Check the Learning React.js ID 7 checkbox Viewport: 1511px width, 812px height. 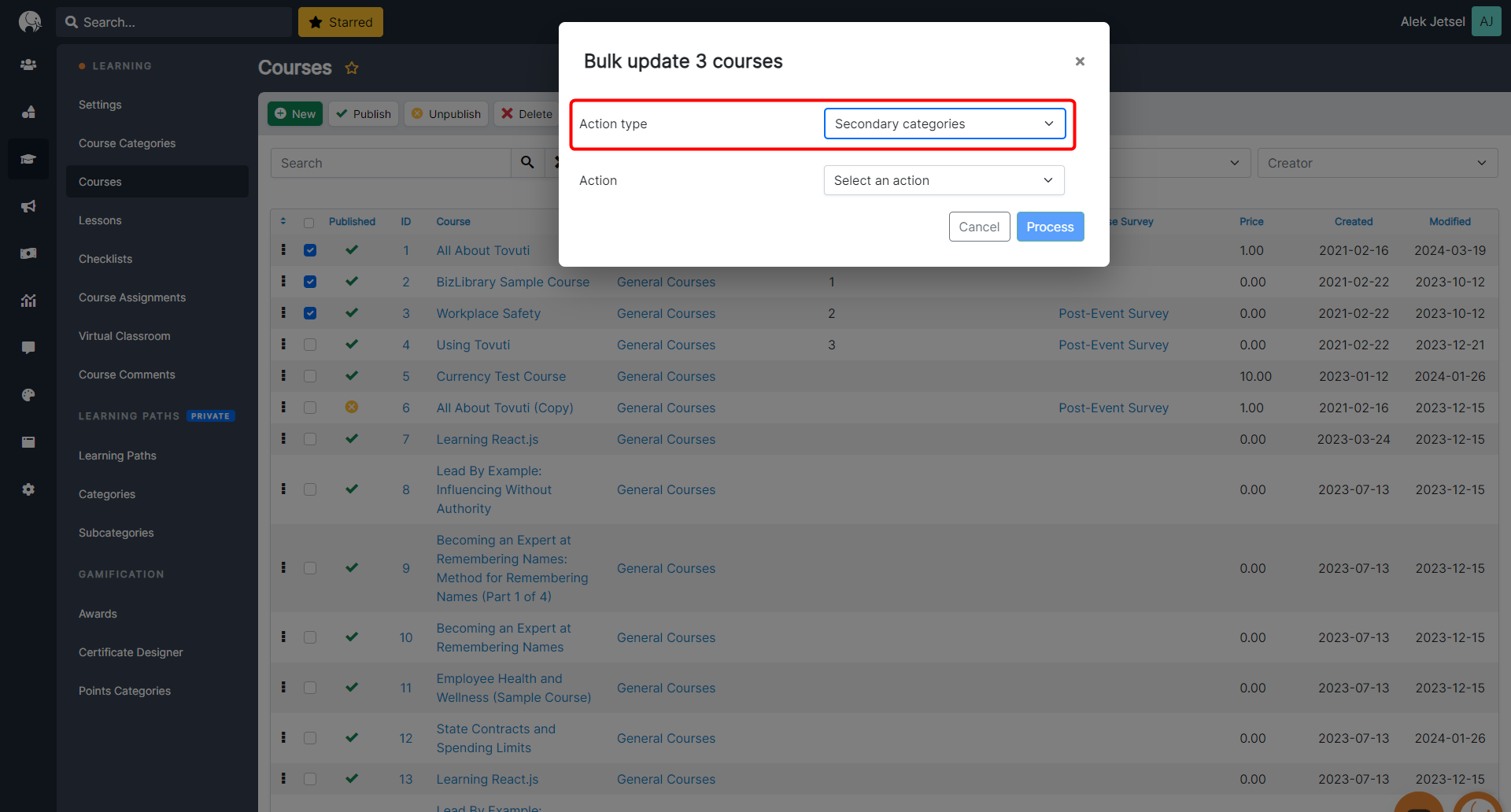[x=310, y=439]
